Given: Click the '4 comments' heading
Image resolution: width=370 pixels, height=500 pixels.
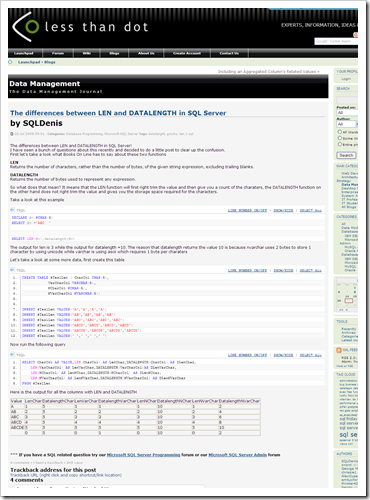Looking at the screenshot, I should point(27,480).
